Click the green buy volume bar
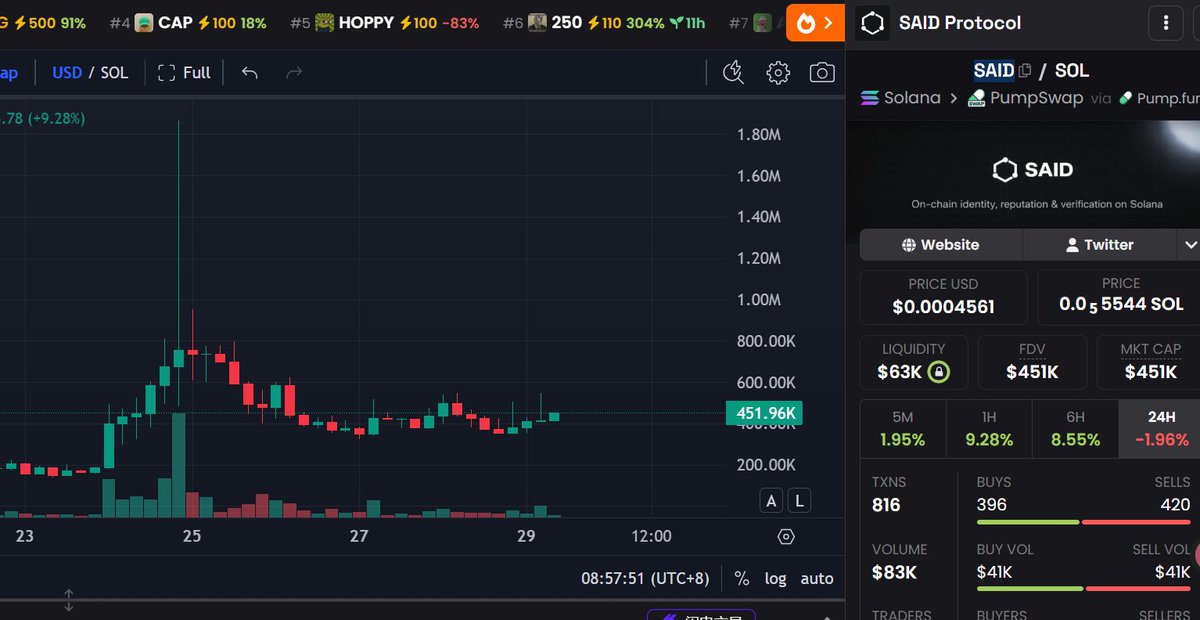 pyautogui.click(x=1029, y=589)
